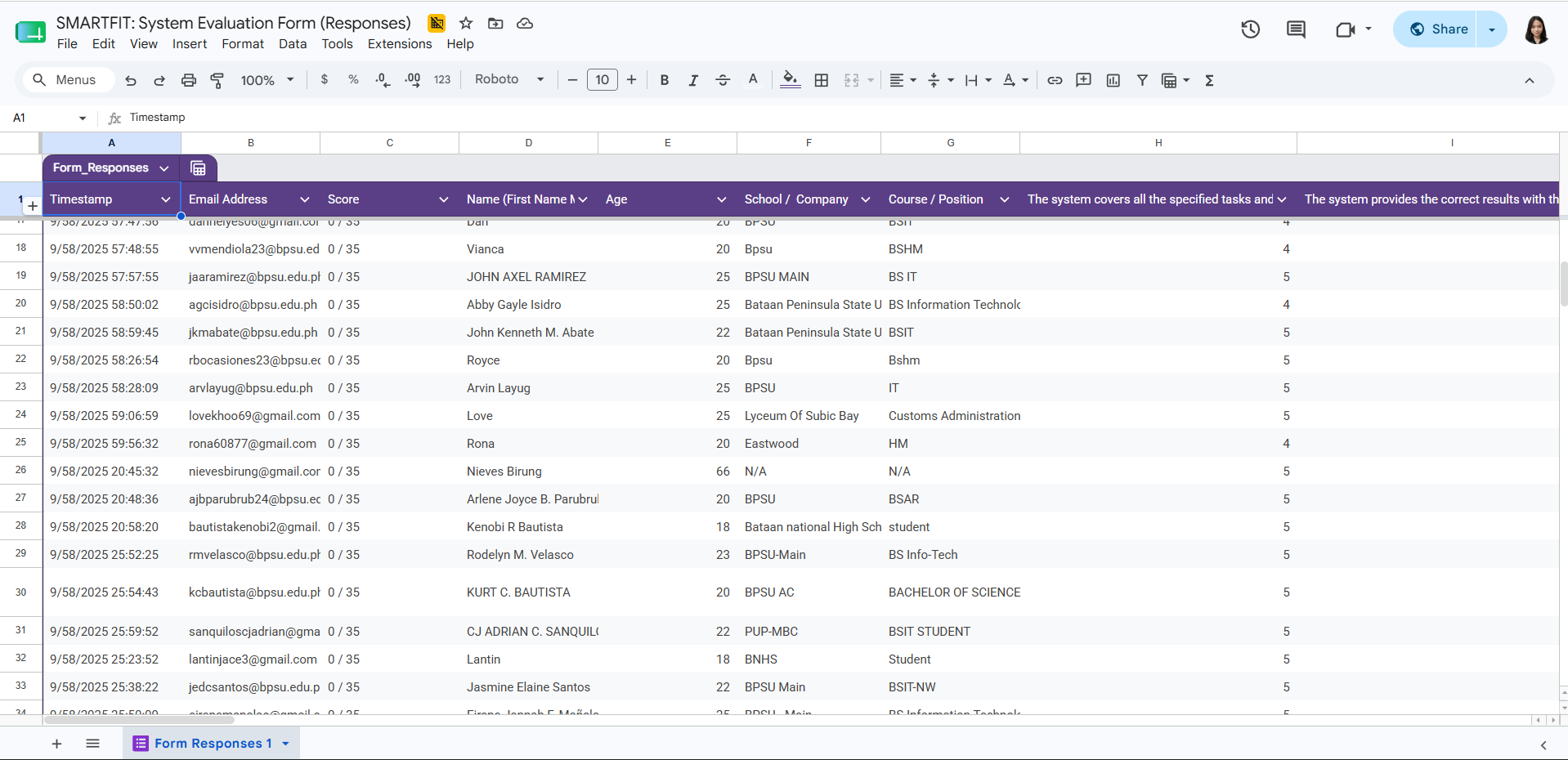This screenshot has height=760, width=1568.
Task: Toggle italic formatting
Action: tap(693, 80)
